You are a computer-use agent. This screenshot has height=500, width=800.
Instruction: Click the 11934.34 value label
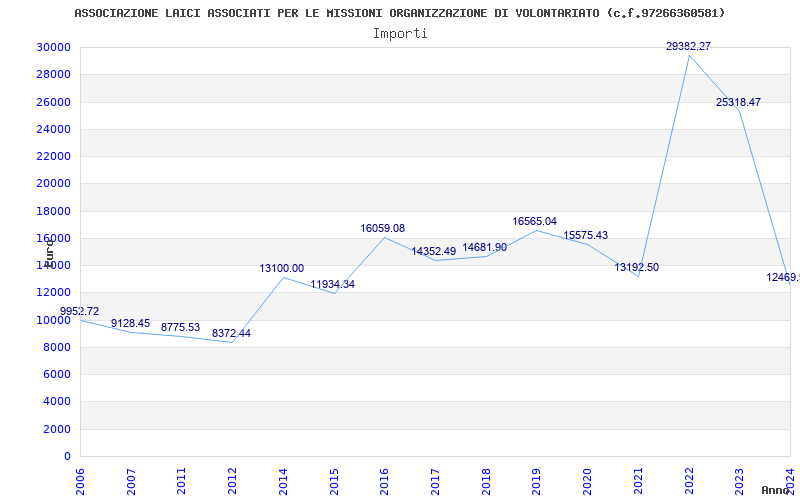pyautogui.click(x=332, y=284)
